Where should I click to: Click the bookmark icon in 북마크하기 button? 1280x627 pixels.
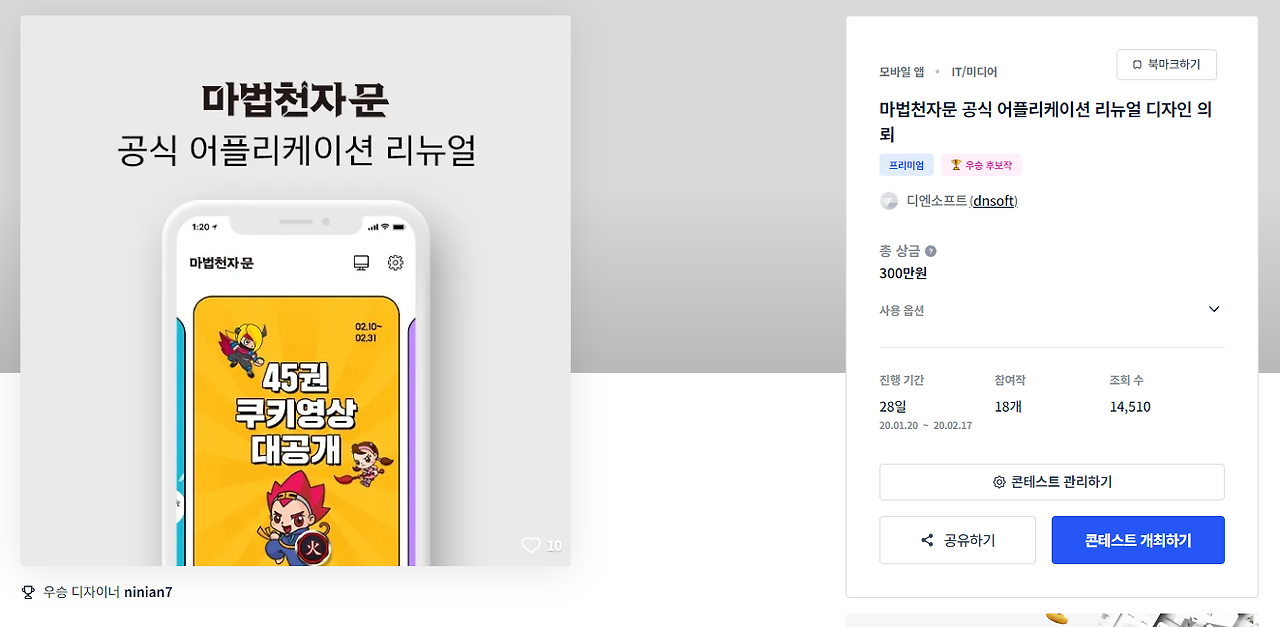point(1137,64)
